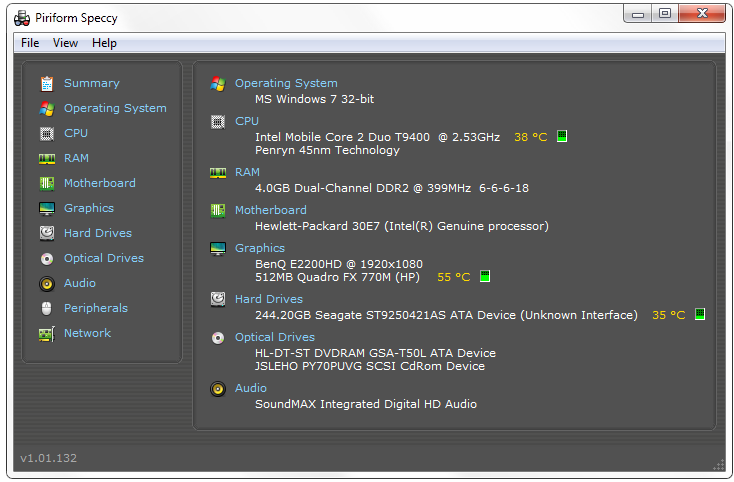The image size is (734, 482).
Task: Click the CPU chip icon in summary panel
Action: (218, 122)
